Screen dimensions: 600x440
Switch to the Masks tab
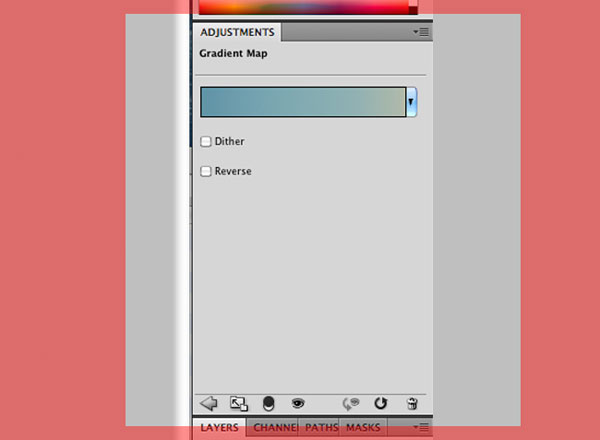tap(363, 427)
